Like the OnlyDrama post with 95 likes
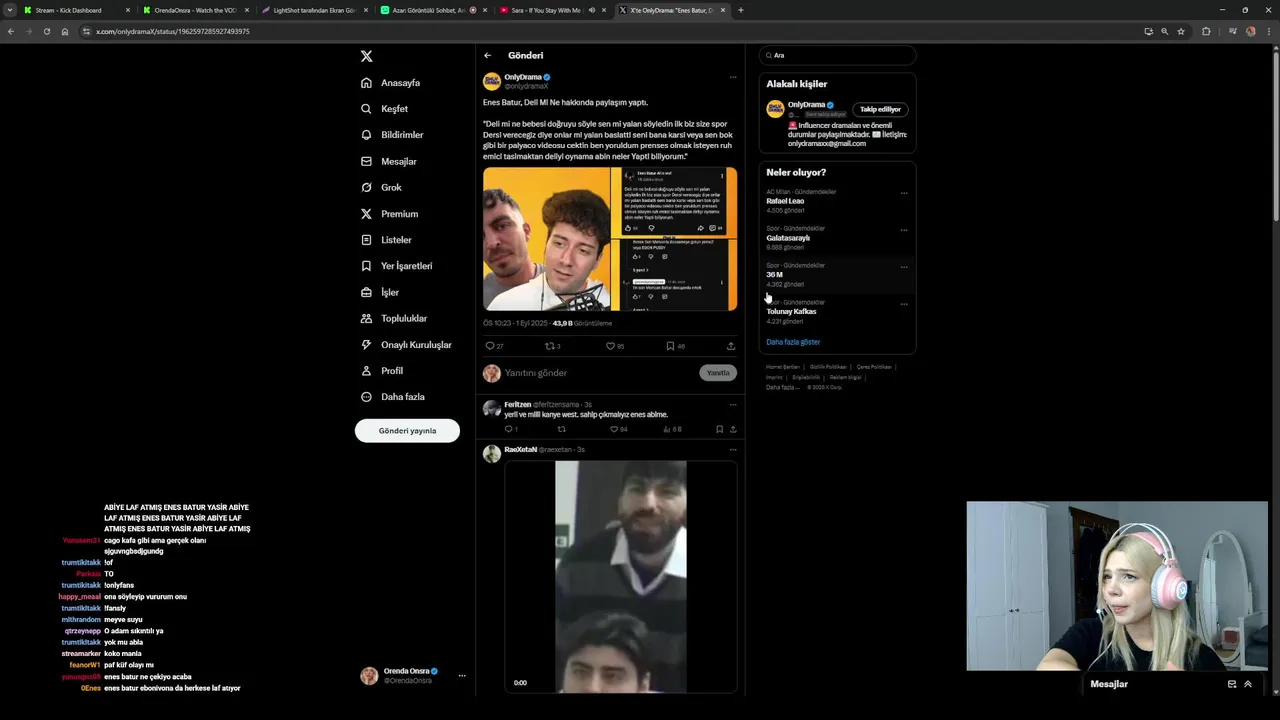This screenshot has width=1280, height=720. [x=614, y=346]
